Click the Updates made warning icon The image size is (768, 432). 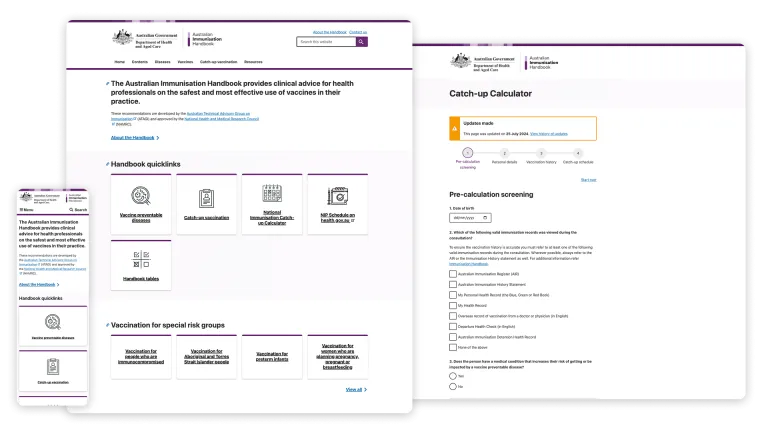click(x=455, y=129)
